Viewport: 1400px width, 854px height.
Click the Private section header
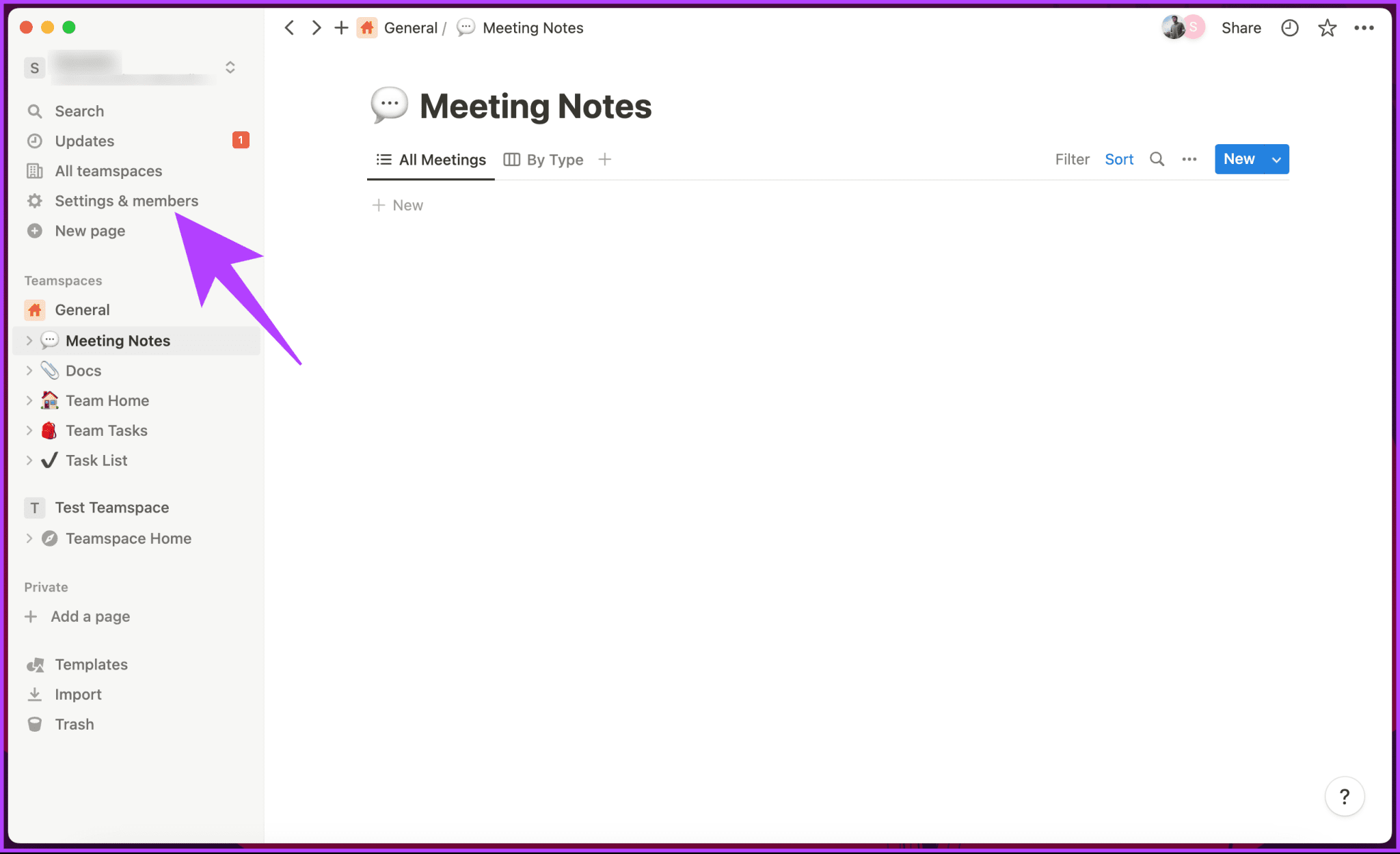pyautogui.click(x=46, y=588)
